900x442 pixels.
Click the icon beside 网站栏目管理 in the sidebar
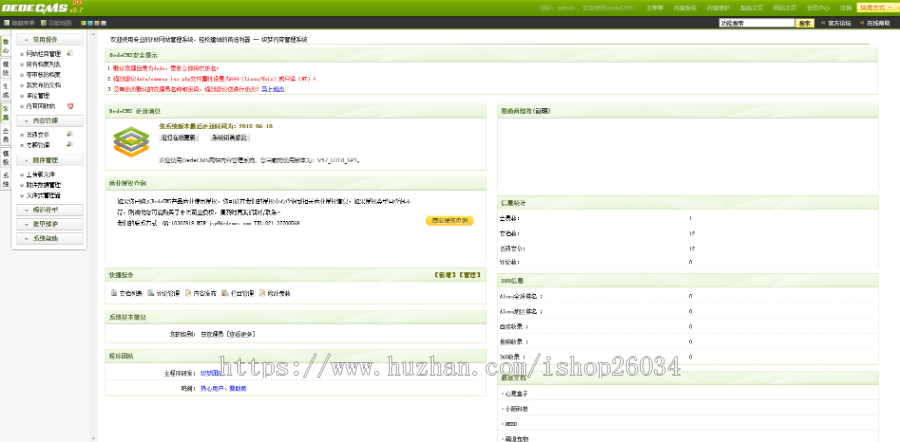[69, 53]
